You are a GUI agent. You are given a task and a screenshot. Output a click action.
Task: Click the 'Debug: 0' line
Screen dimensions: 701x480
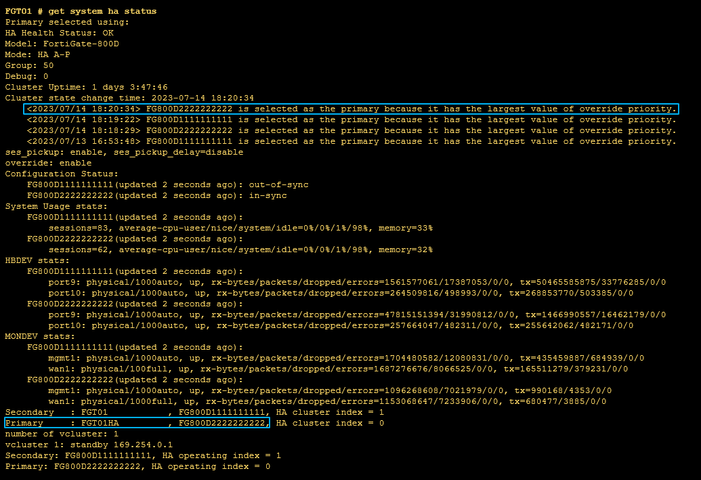click(x=27, y=76)
